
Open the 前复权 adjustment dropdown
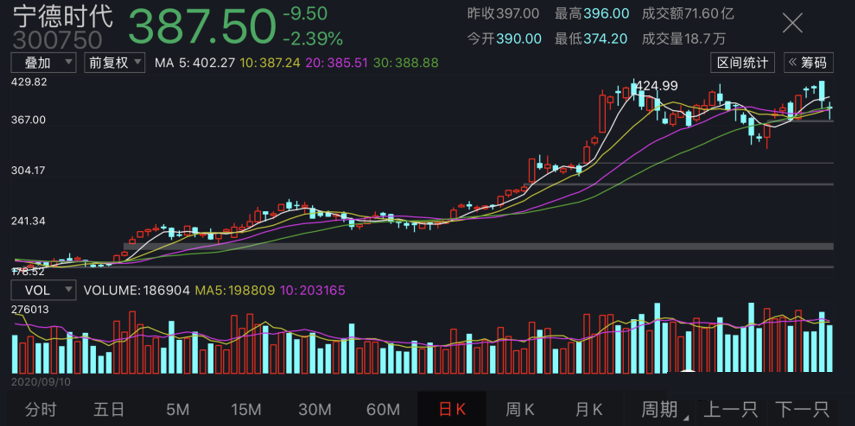[x=115, y=63]
